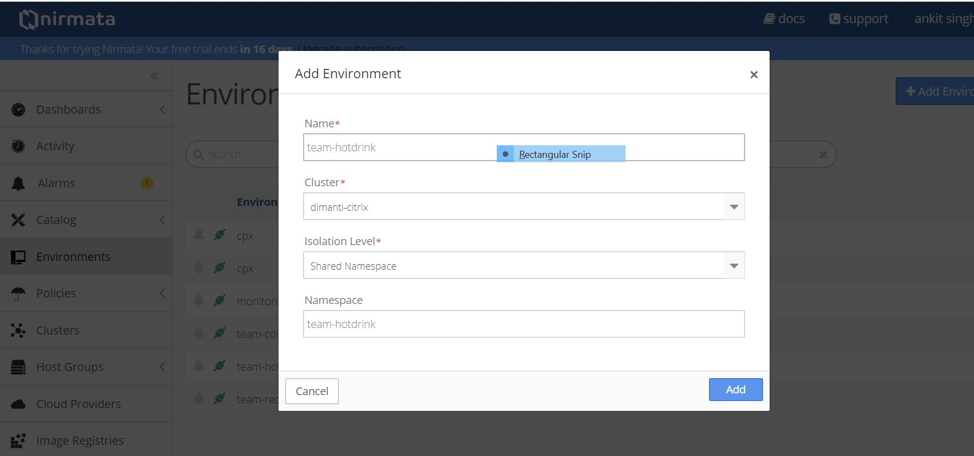Close the Add Environment dialog

coord(754,75)
